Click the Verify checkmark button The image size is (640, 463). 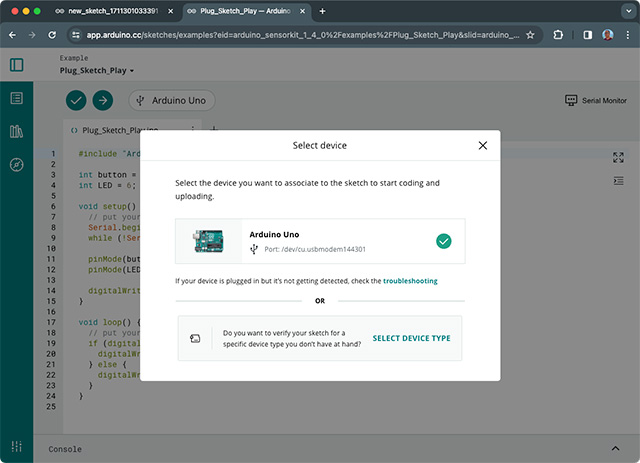(76, 100)
